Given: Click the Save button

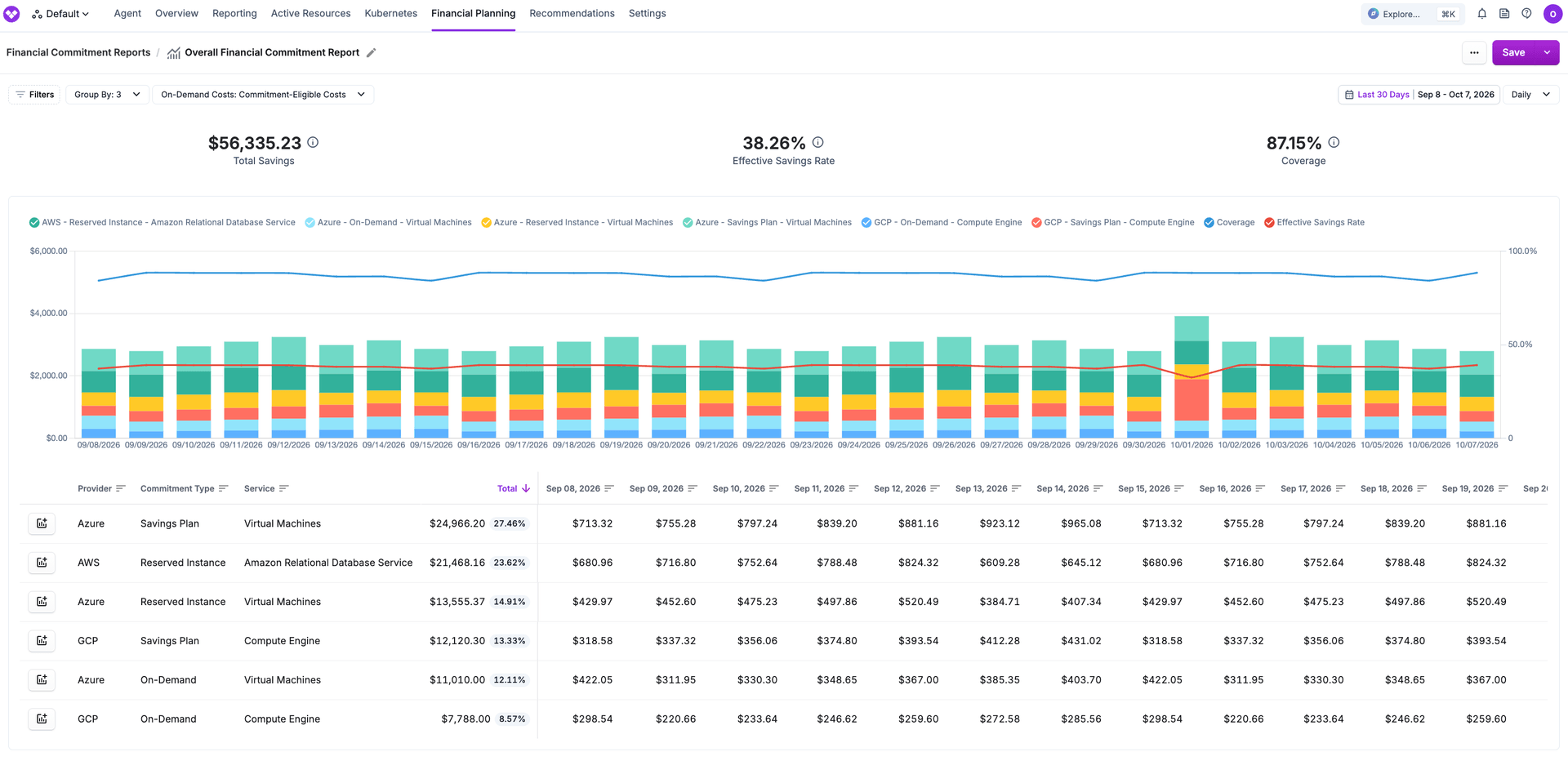Looking at the screenshot, I should pyautogui.click(x=1513, y=52).
